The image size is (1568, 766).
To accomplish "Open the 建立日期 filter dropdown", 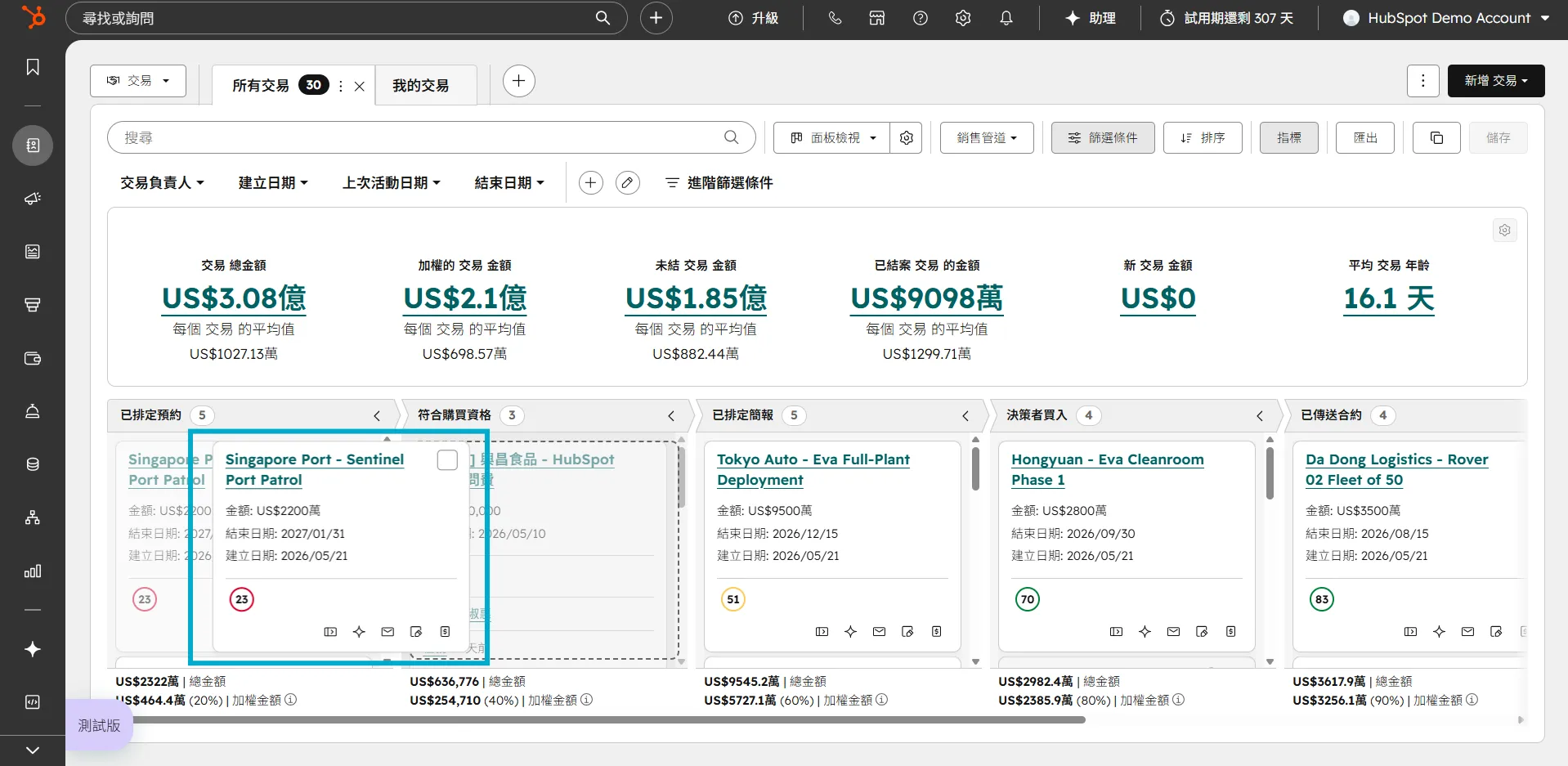I will [x=273, y=183].
